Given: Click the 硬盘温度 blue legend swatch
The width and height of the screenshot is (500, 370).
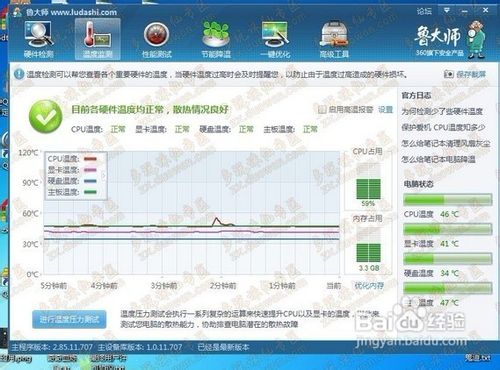Looking at the screenshot, I should coord(90,181).
